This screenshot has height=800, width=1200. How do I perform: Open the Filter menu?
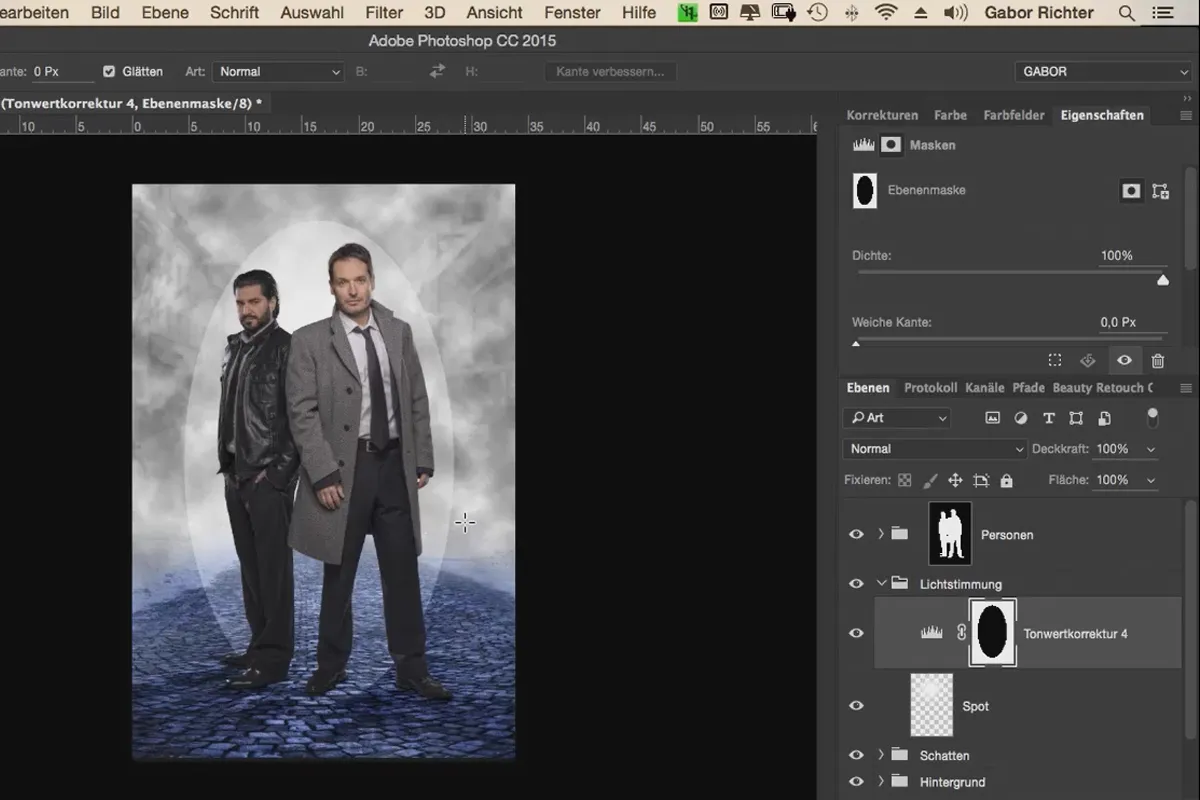383,13
